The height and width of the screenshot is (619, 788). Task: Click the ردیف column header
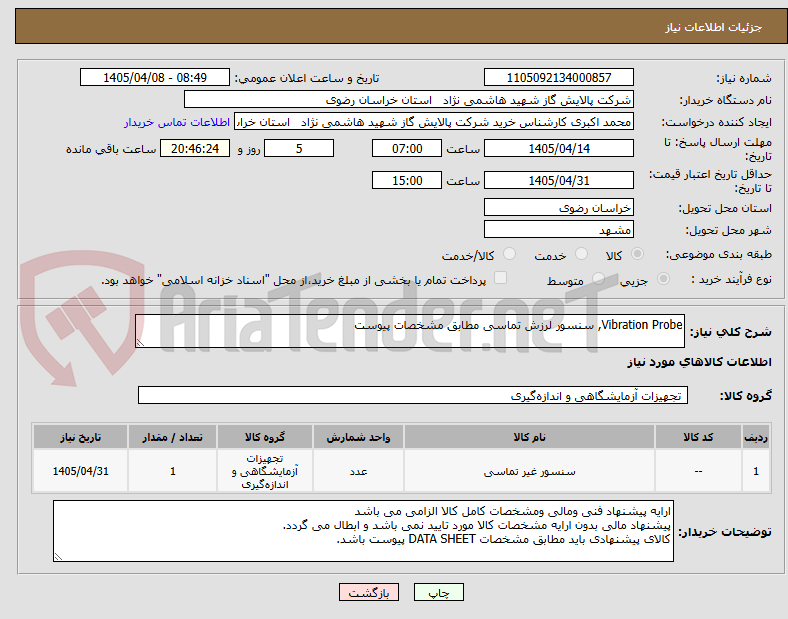point(756,437)
